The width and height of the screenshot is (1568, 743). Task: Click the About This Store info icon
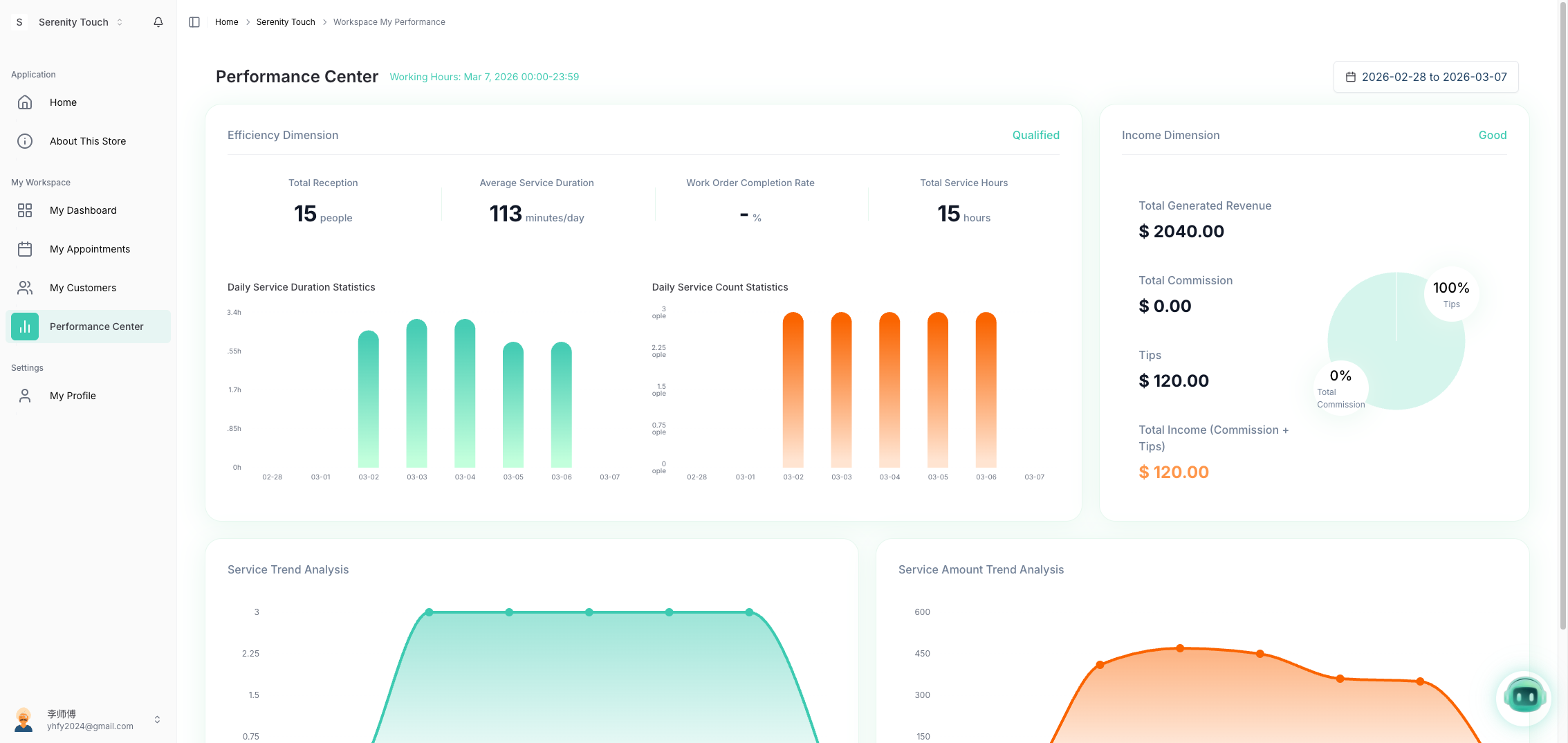click(x=25, y=141)
